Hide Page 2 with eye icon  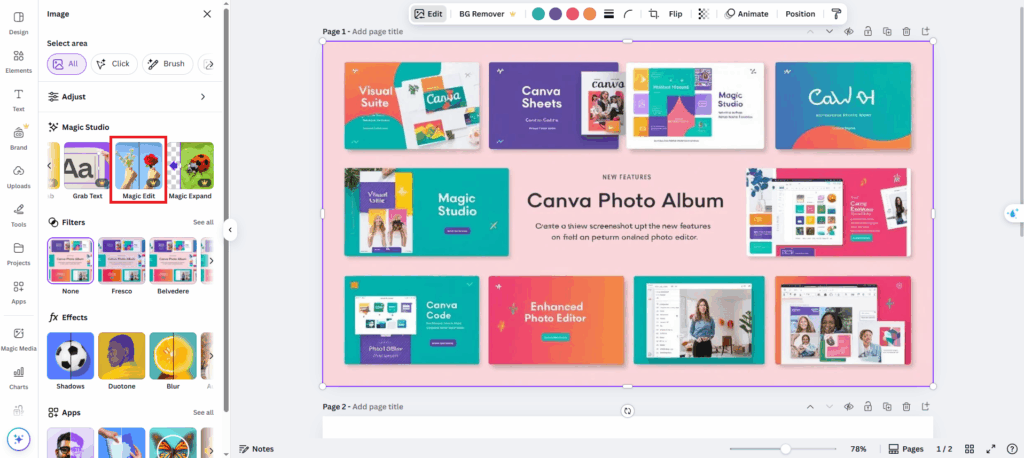tap(849, 406)
